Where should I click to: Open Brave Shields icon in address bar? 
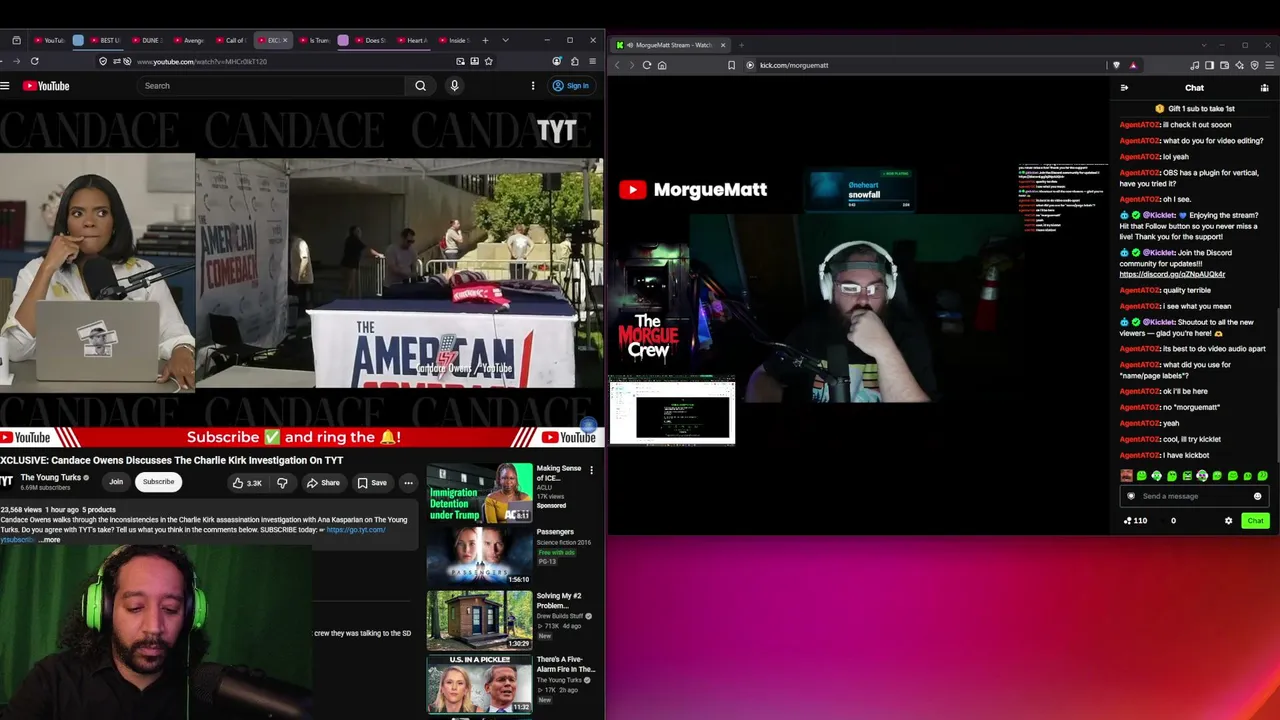pos(1117,65)
